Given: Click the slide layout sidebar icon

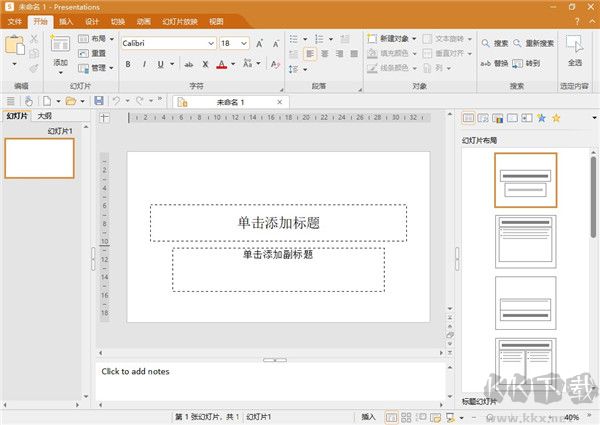Looking at the screenshot, I should tap(468, 118).
